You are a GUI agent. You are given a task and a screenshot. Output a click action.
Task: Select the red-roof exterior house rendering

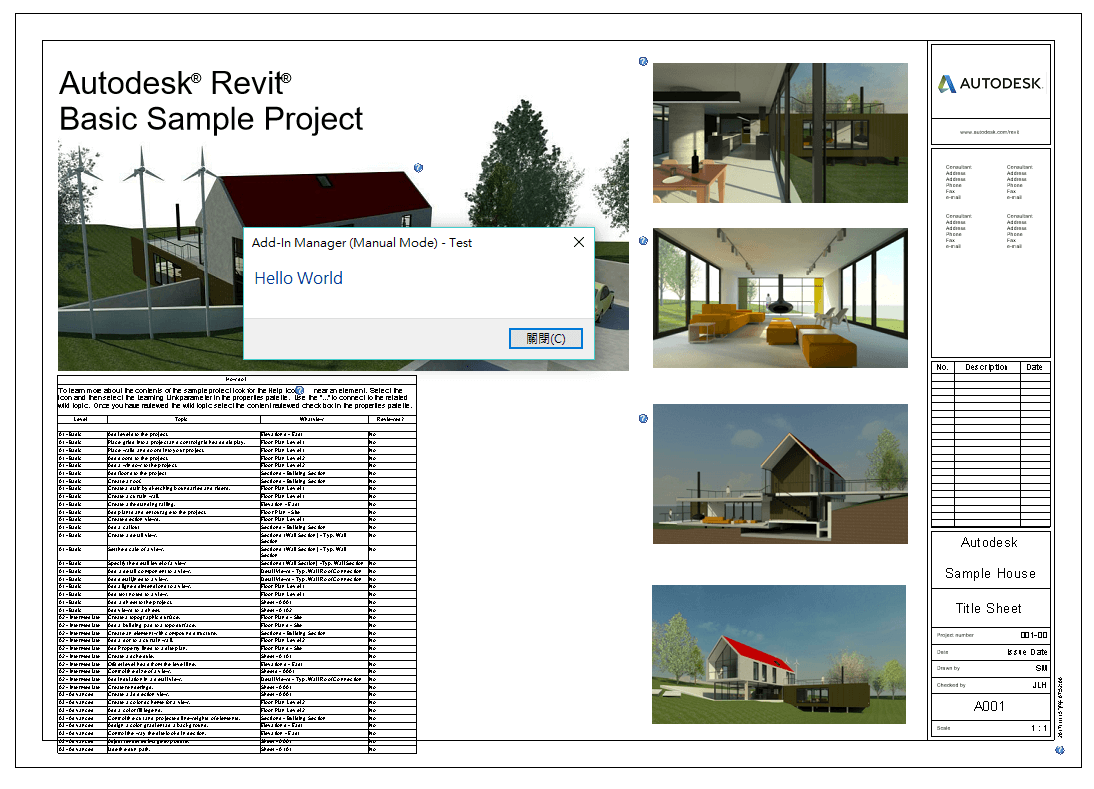(779, 654)
